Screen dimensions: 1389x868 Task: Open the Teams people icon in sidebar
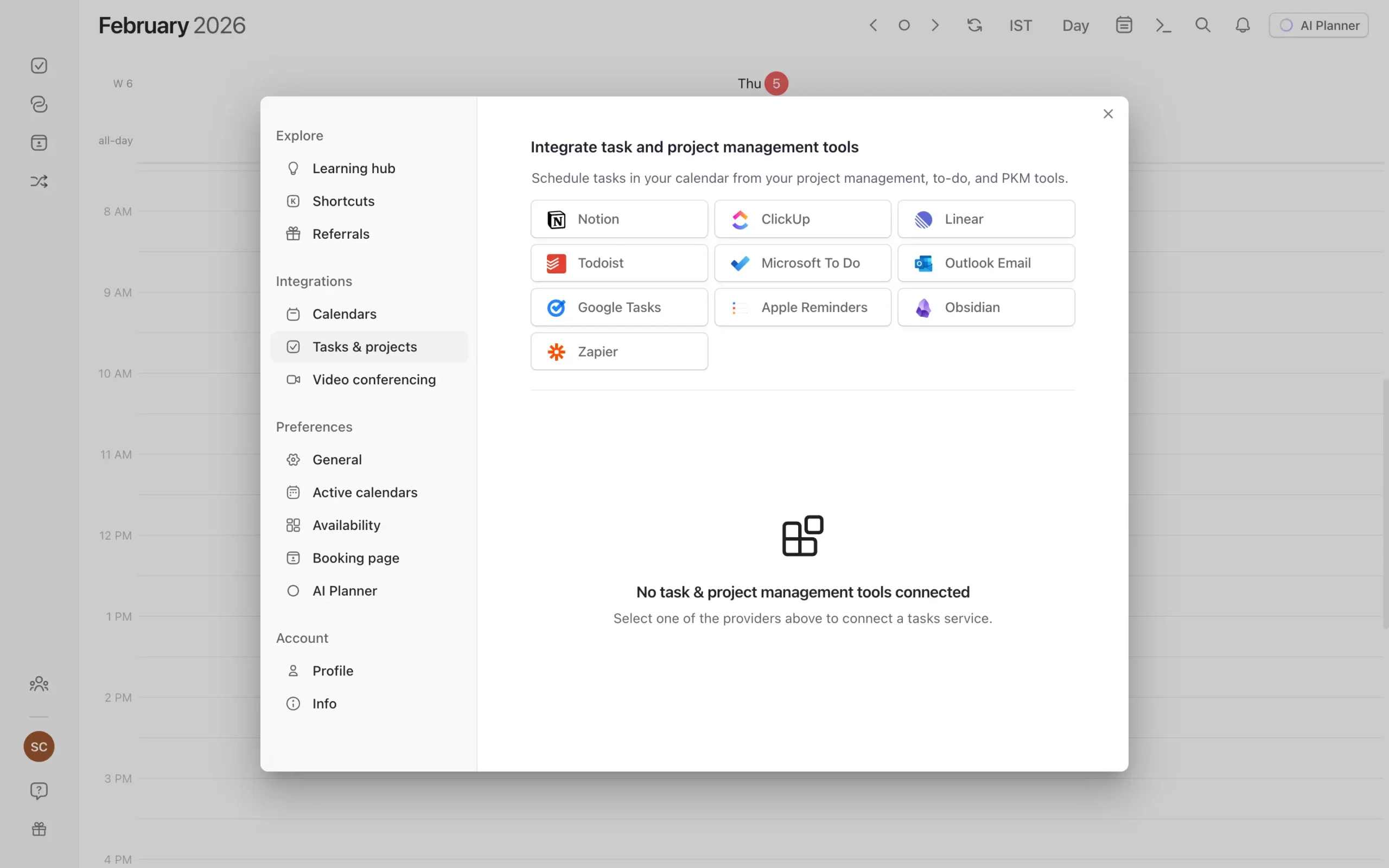coord(39,683)
